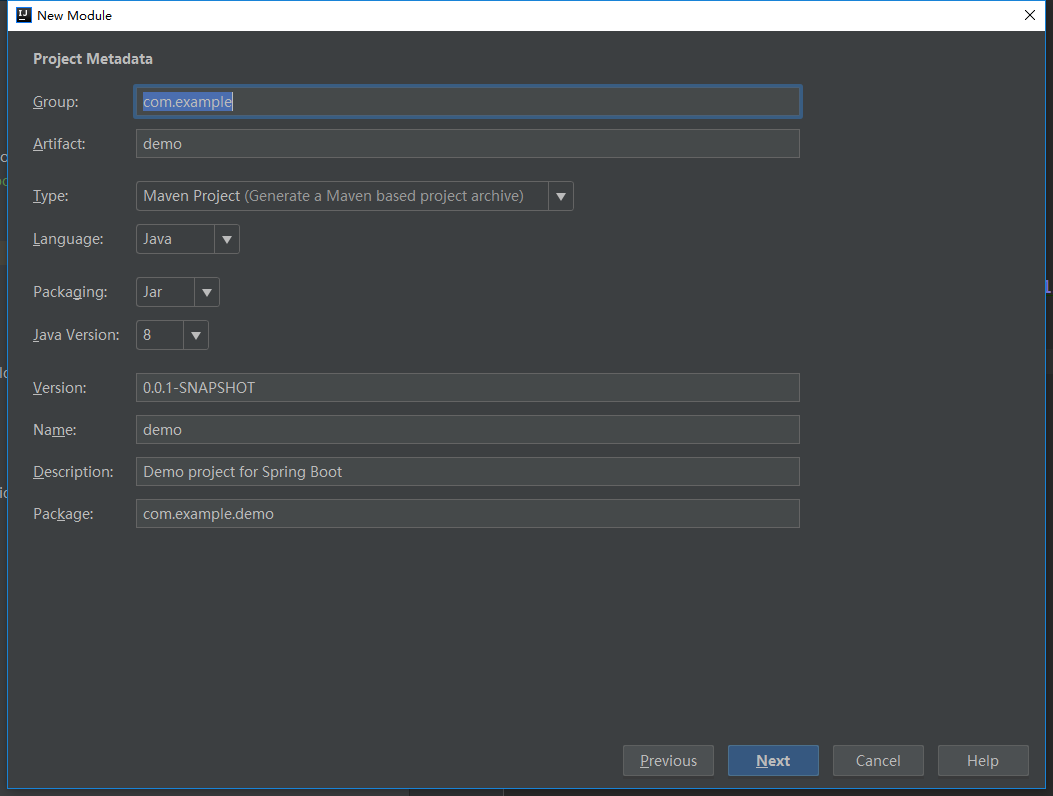Image resolution: width=1053 pixels, height=796 pixels.
Task: Close the New Module dialog
Action: coord(1030,15)
